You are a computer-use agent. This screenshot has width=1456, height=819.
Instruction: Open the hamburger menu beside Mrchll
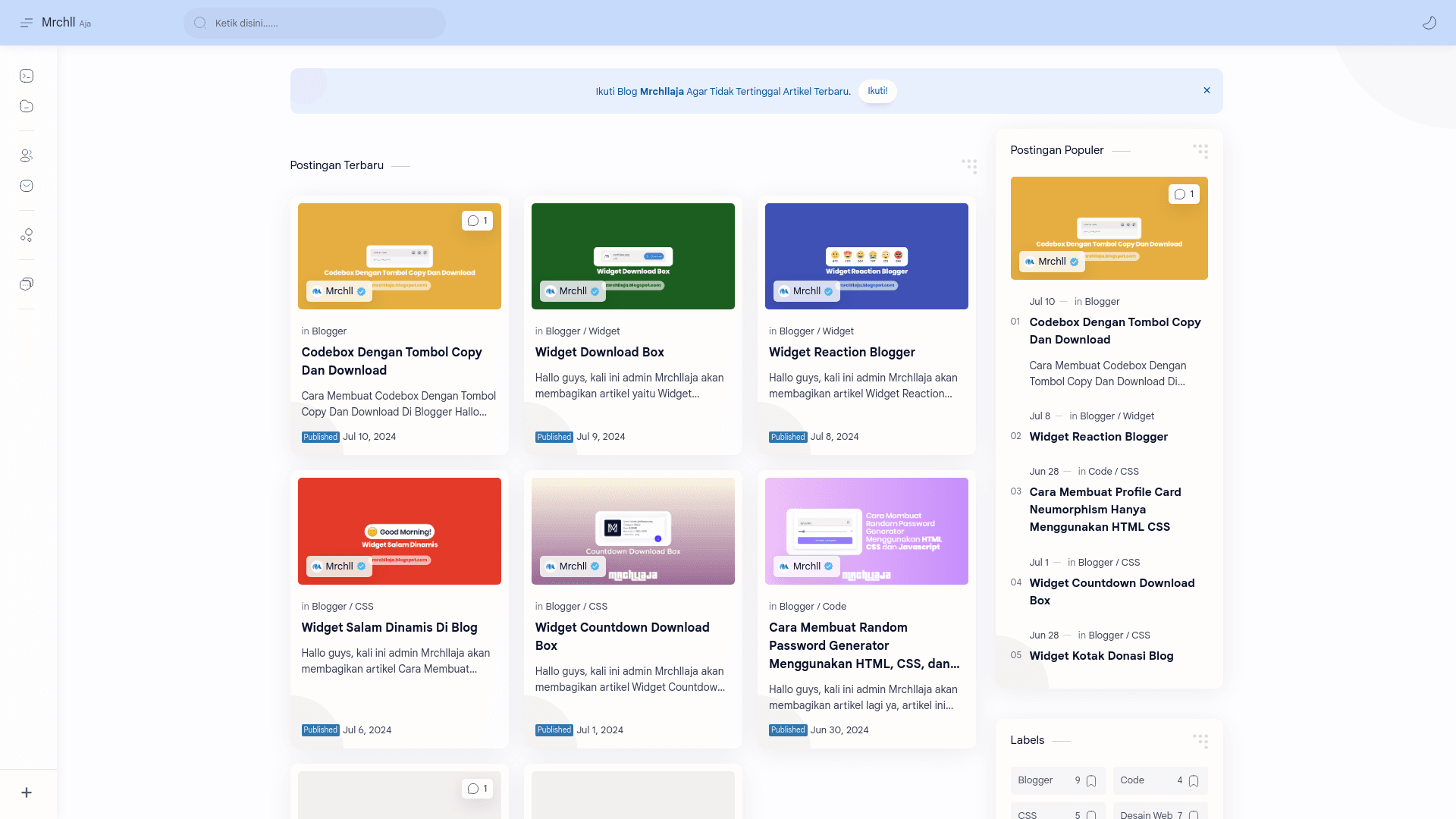27,23
